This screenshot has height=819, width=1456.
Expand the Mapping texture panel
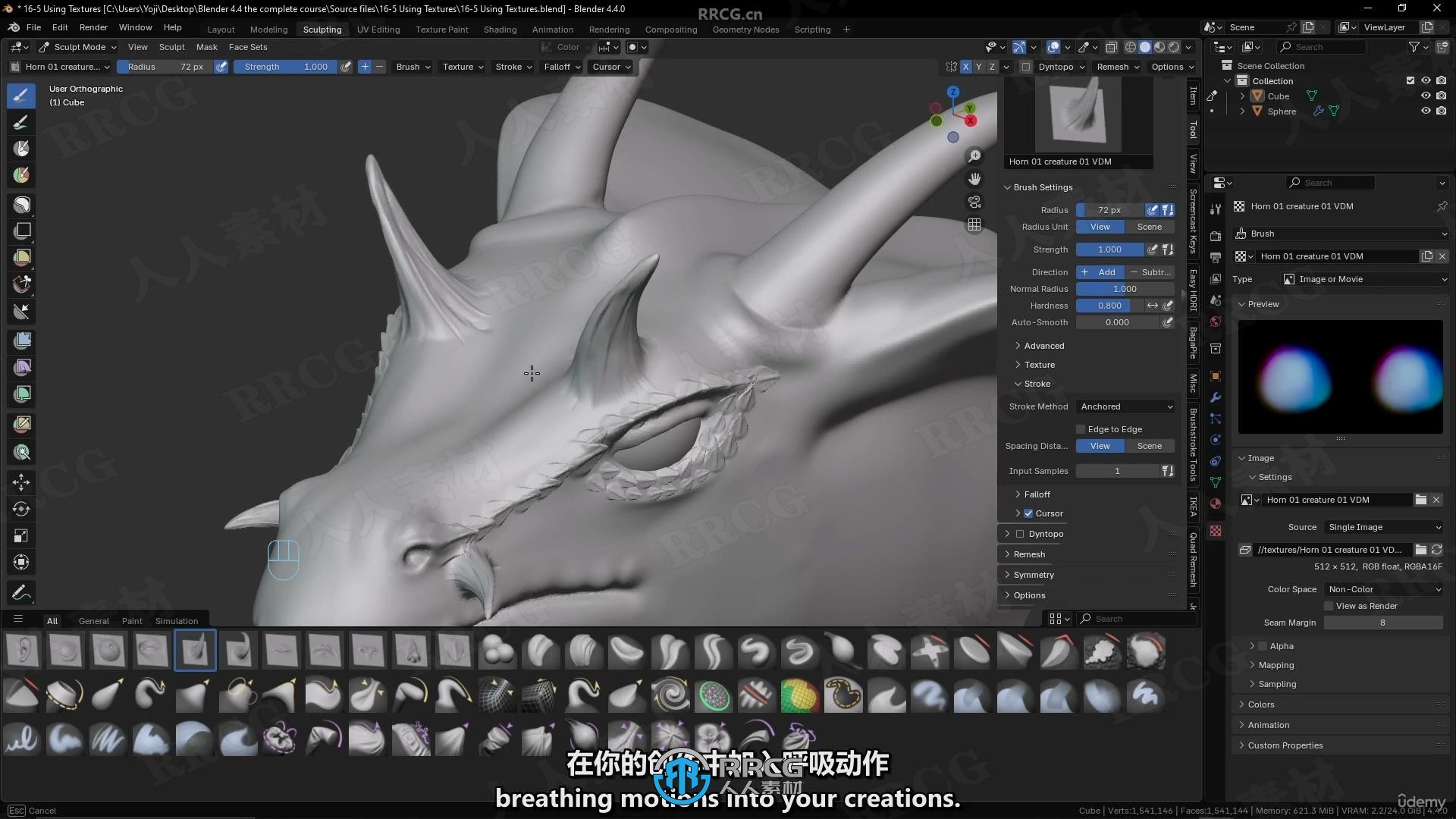point(1276,665)
